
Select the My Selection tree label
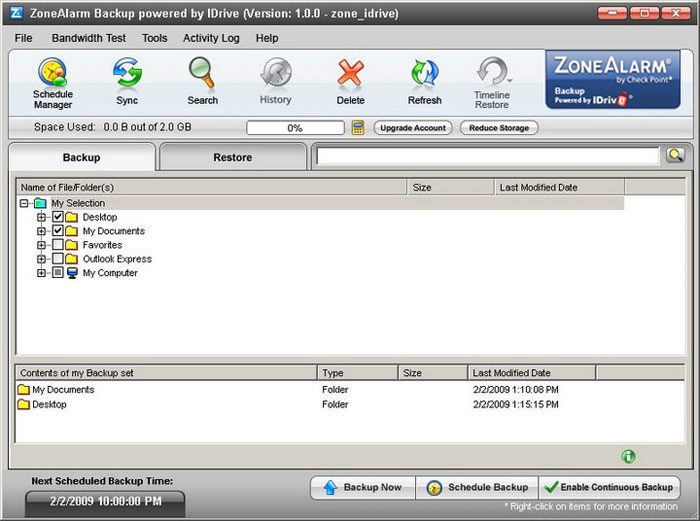click(x=78, y=203)
